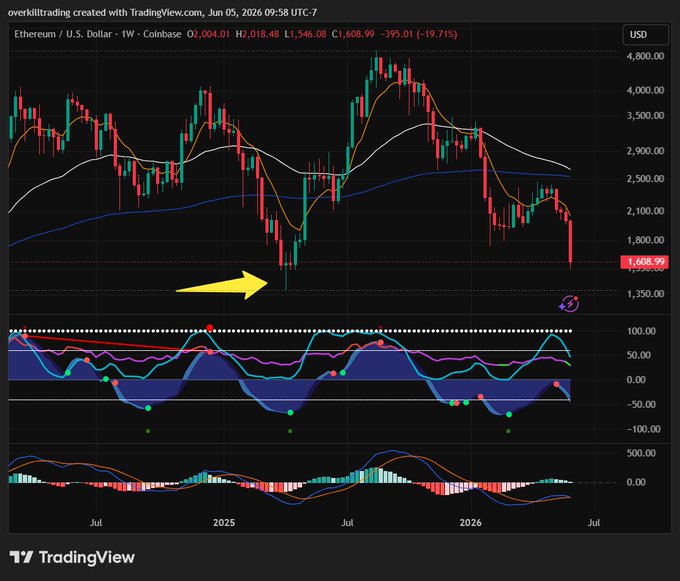Screen dimensions: 680x581
Task: Click the 2,900.00 price axis label
Action: click(645, 151)
